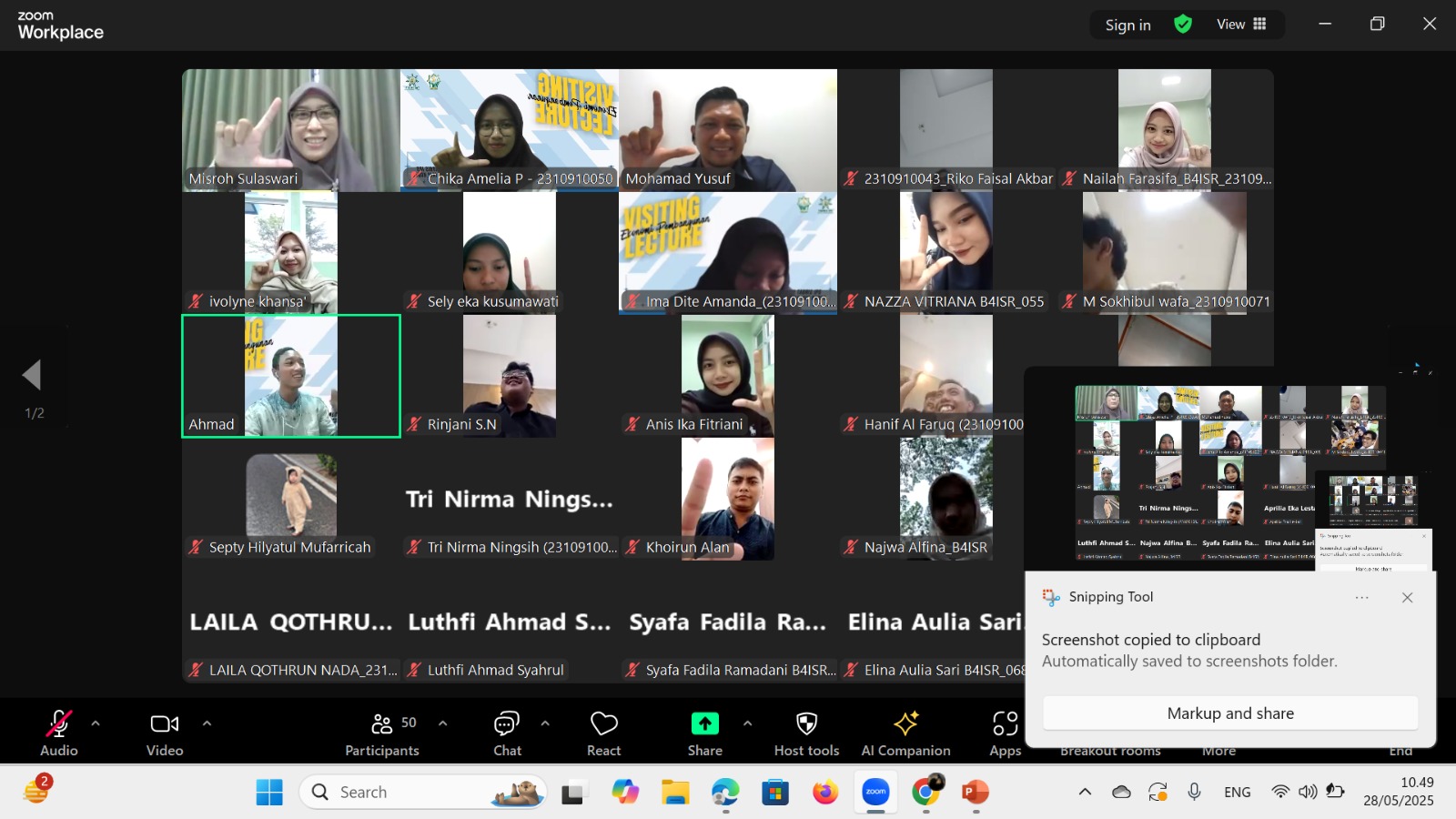Click the taskbar Search box

point(424,793)
